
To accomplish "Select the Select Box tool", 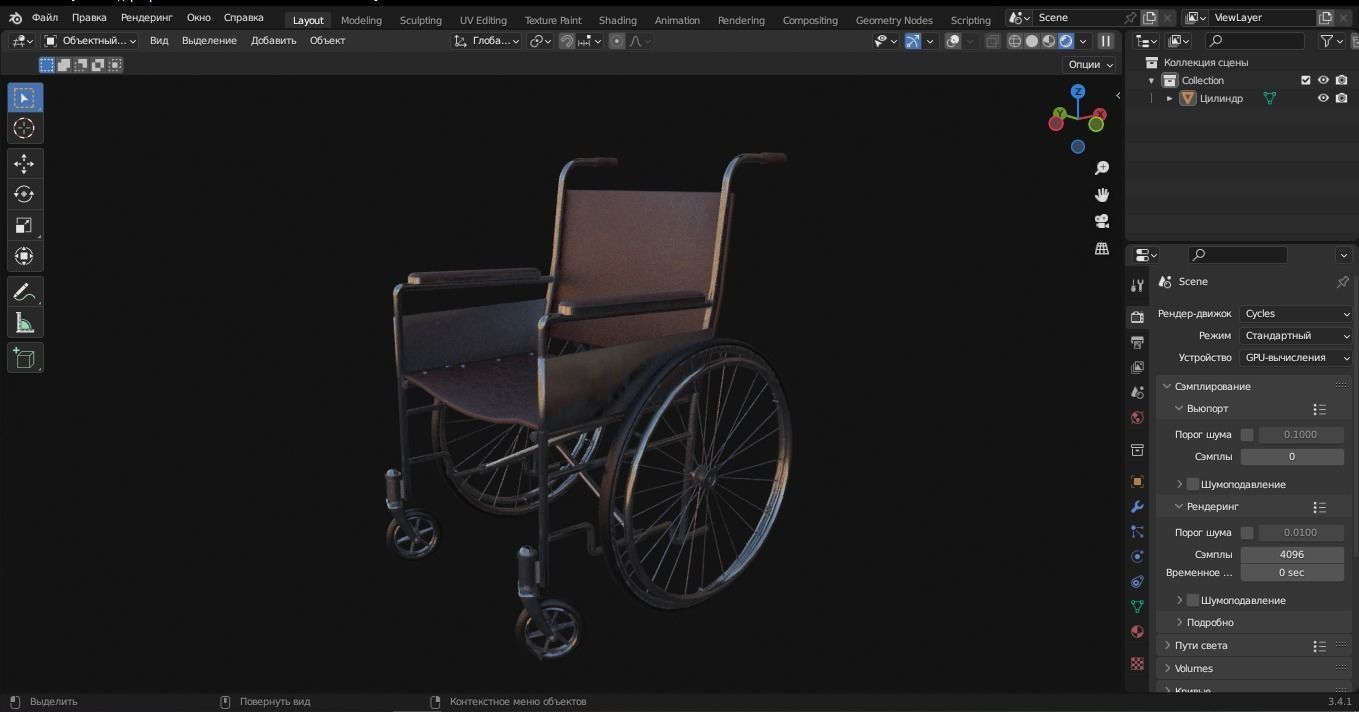I will pos(25,97).
